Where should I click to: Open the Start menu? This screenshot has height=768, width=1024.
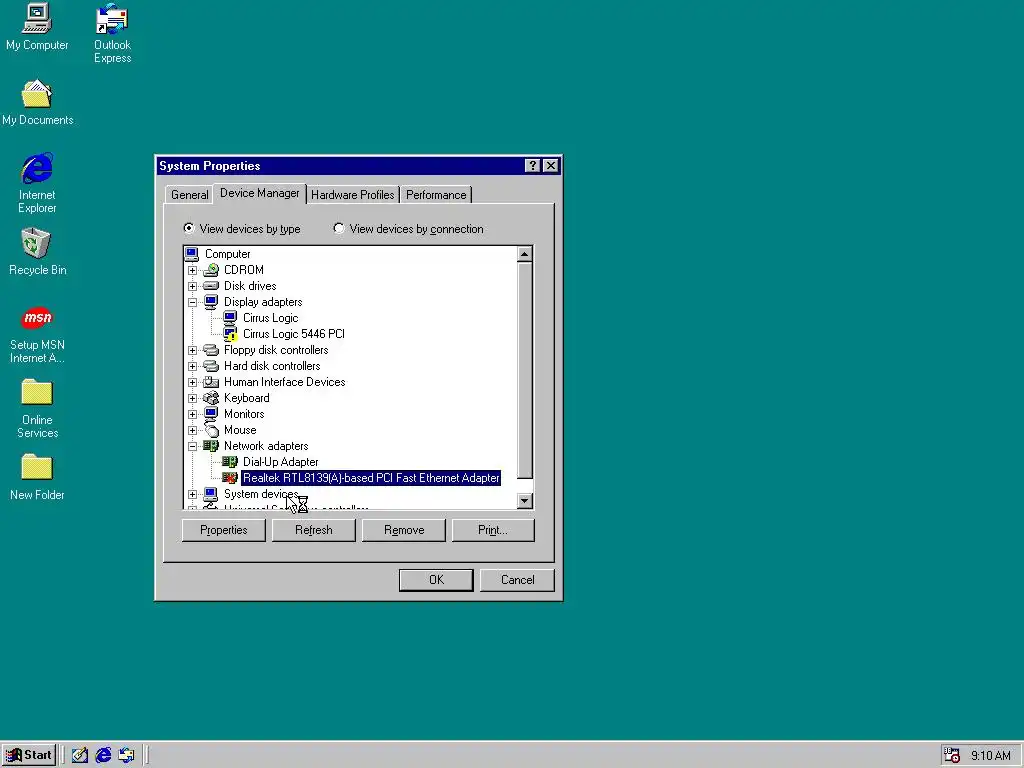[x=29, y=755]
